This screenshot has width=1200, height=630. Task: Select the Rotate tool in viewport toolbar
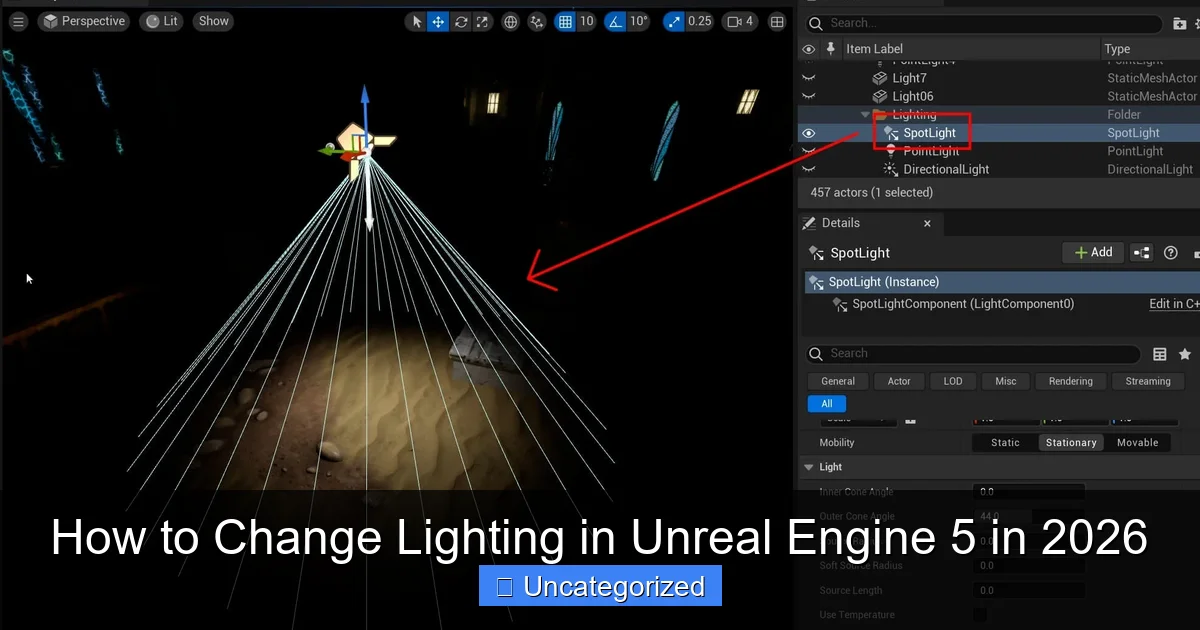pos(460,21)
